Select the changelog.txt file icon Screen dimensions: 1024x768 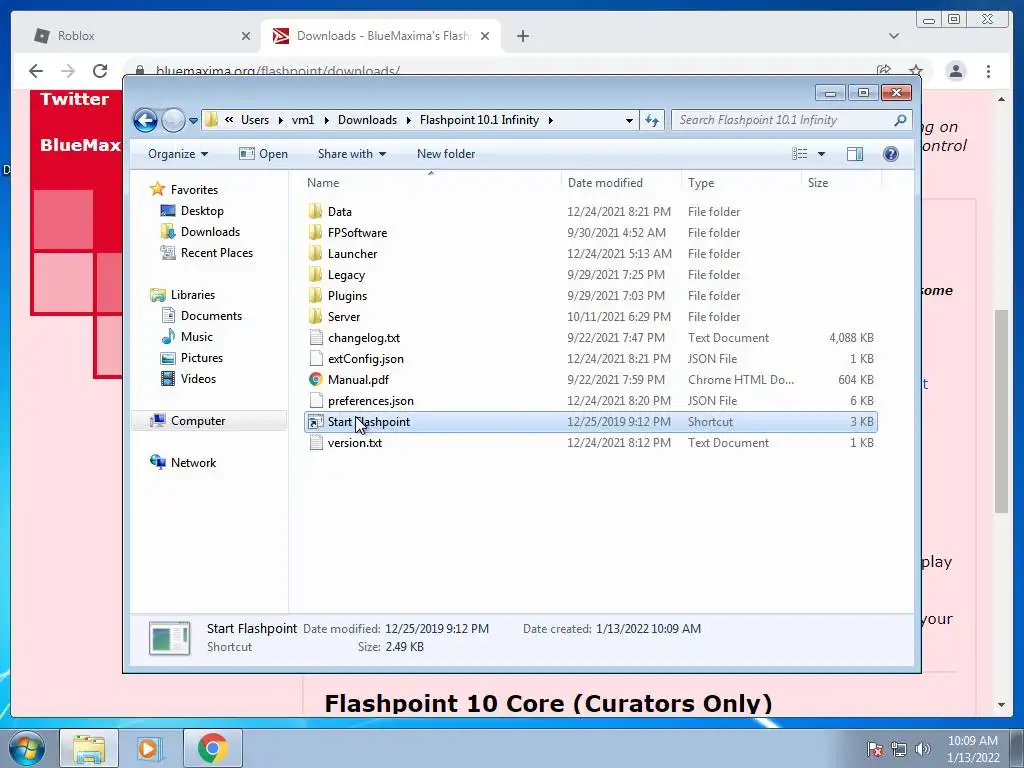tap(315, 338)
